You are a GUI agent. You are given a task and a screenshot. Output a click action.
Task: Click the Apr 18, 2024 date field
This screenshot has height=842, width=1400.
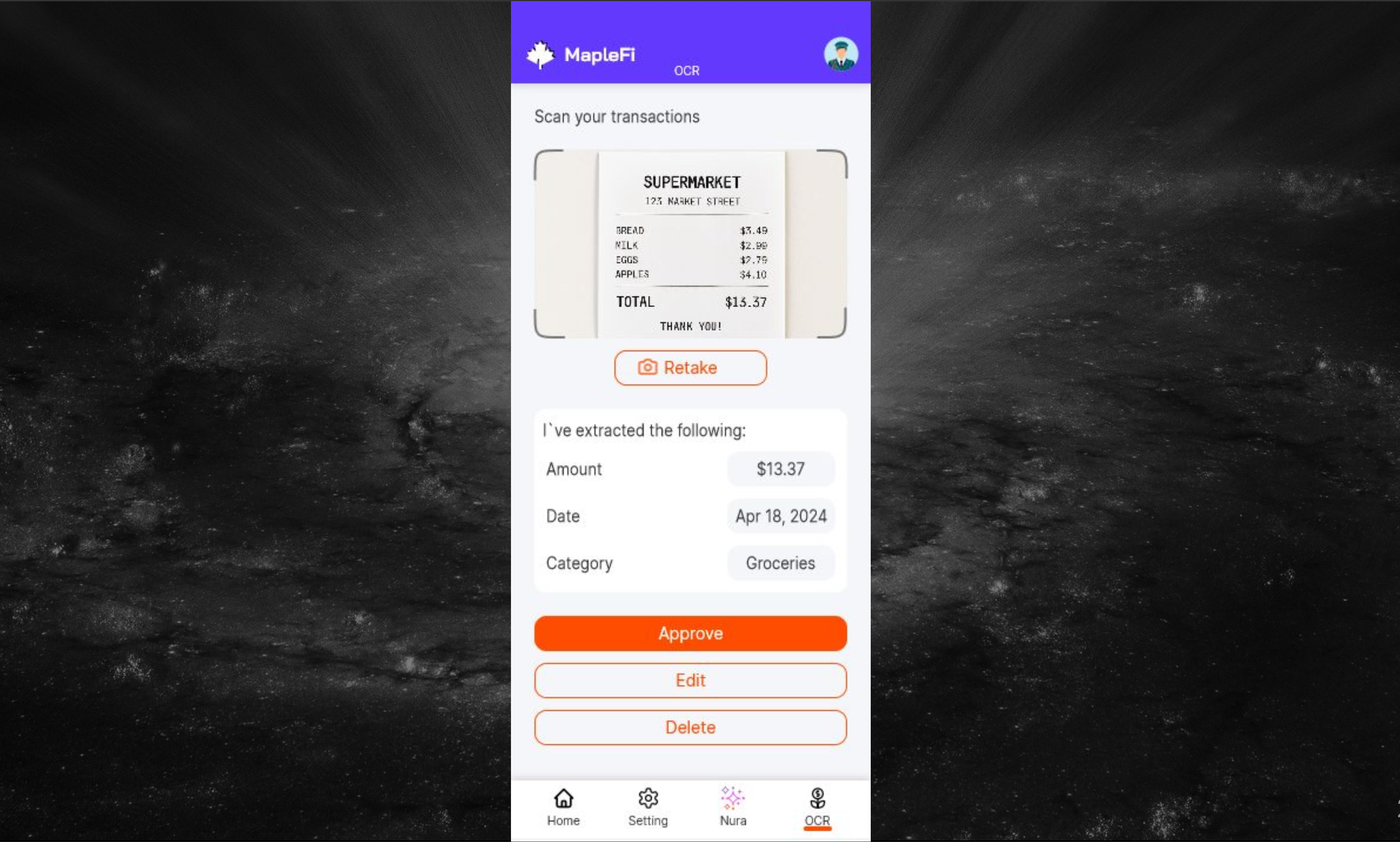tap(780, 516)
